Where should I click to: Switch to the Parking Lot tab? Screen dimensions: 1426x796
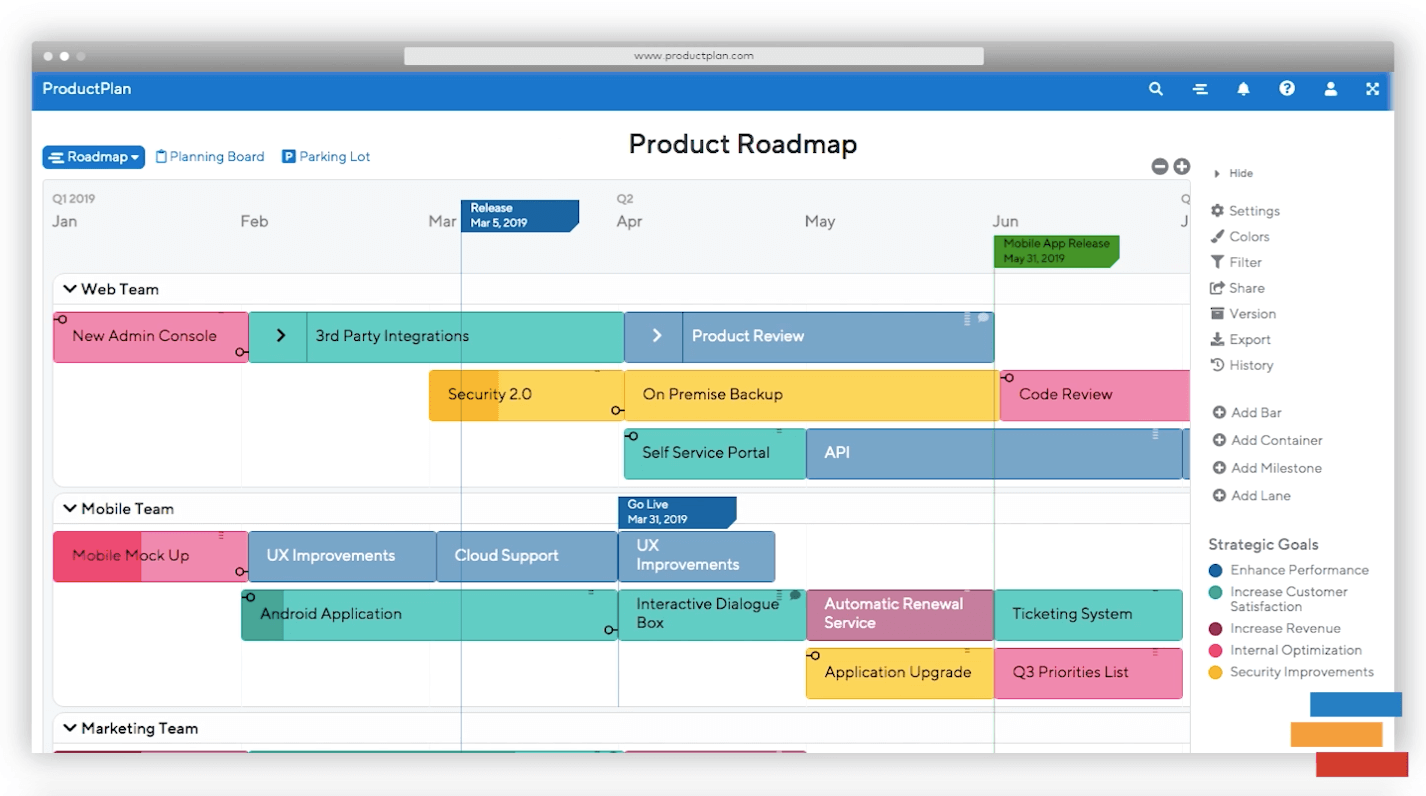click(326, 157)
